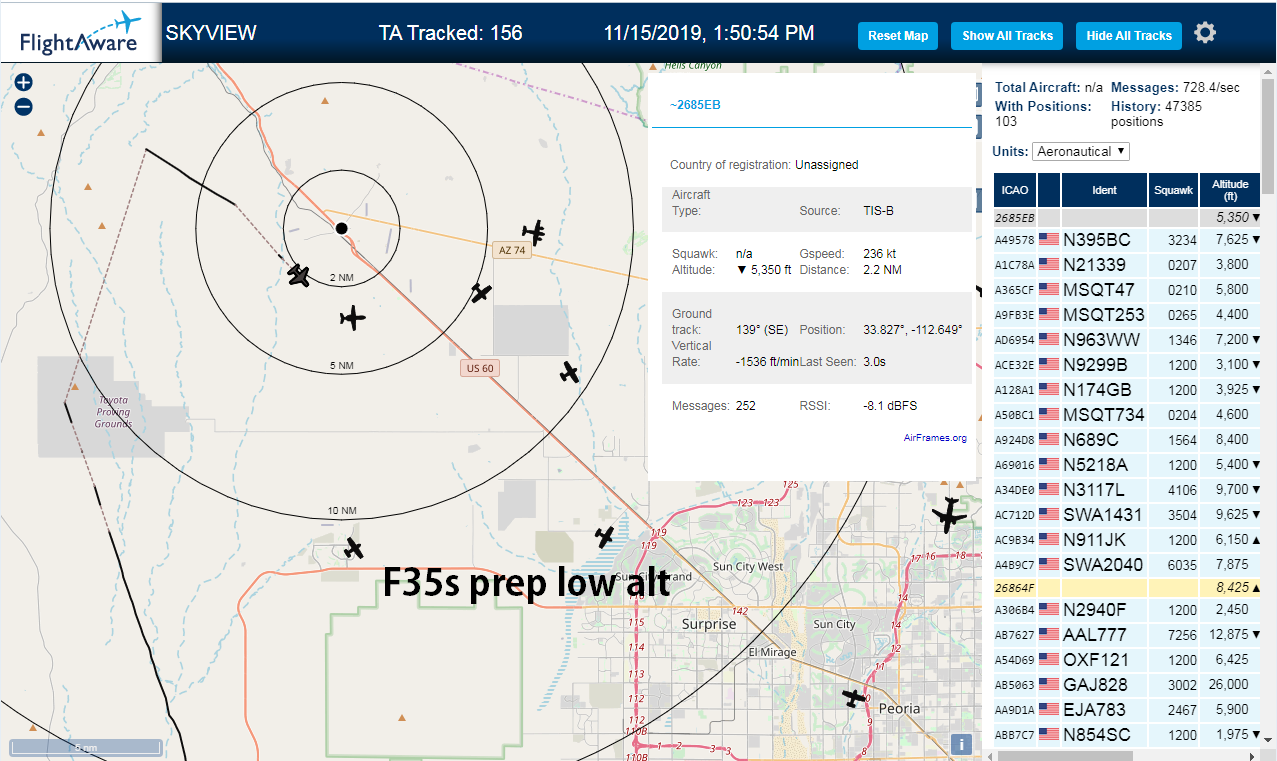Click the receiver location dot on map

(x=341, y=228)
